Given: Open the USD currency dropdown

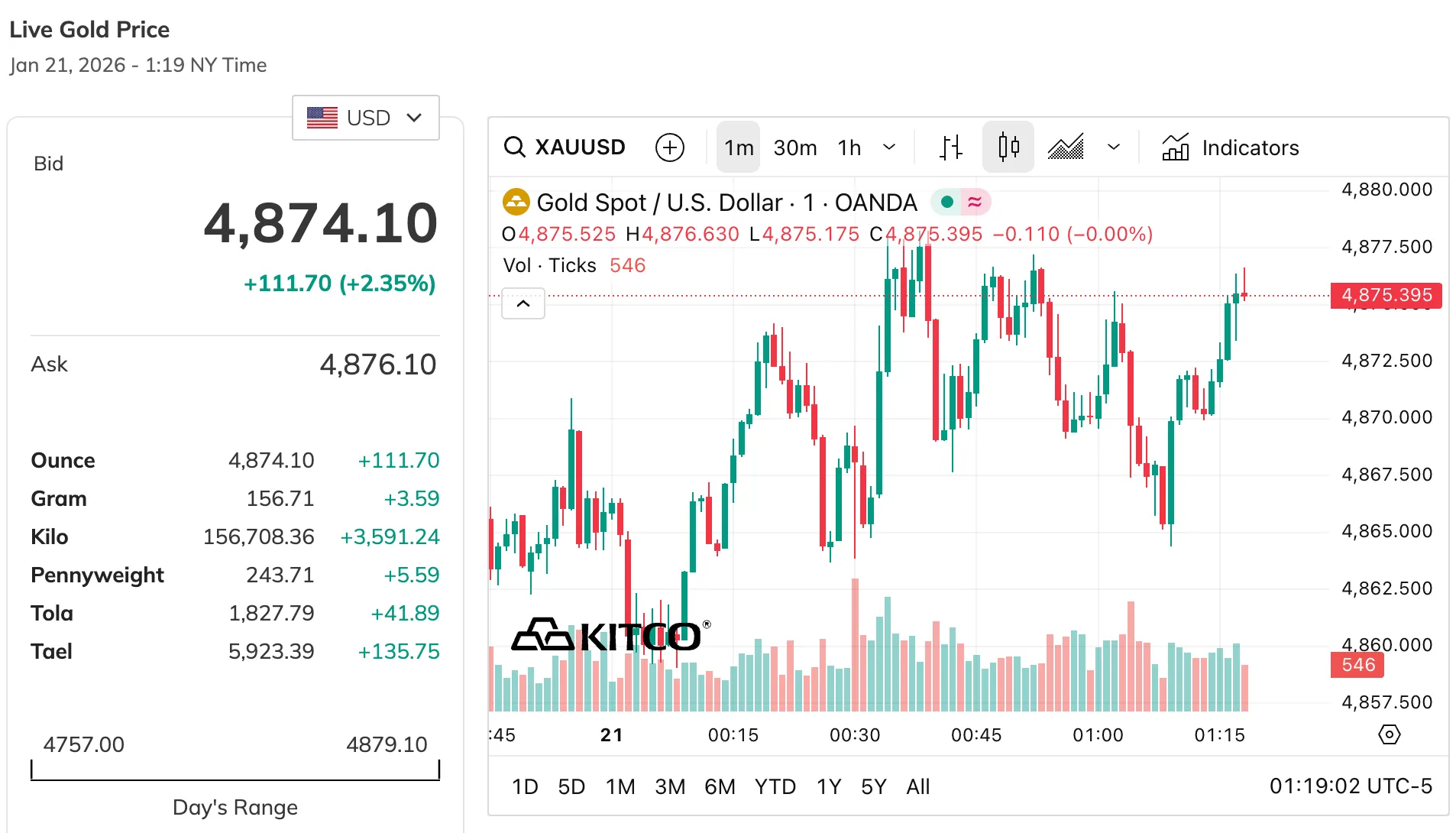Looking at the screenshot, I should 366,118.
